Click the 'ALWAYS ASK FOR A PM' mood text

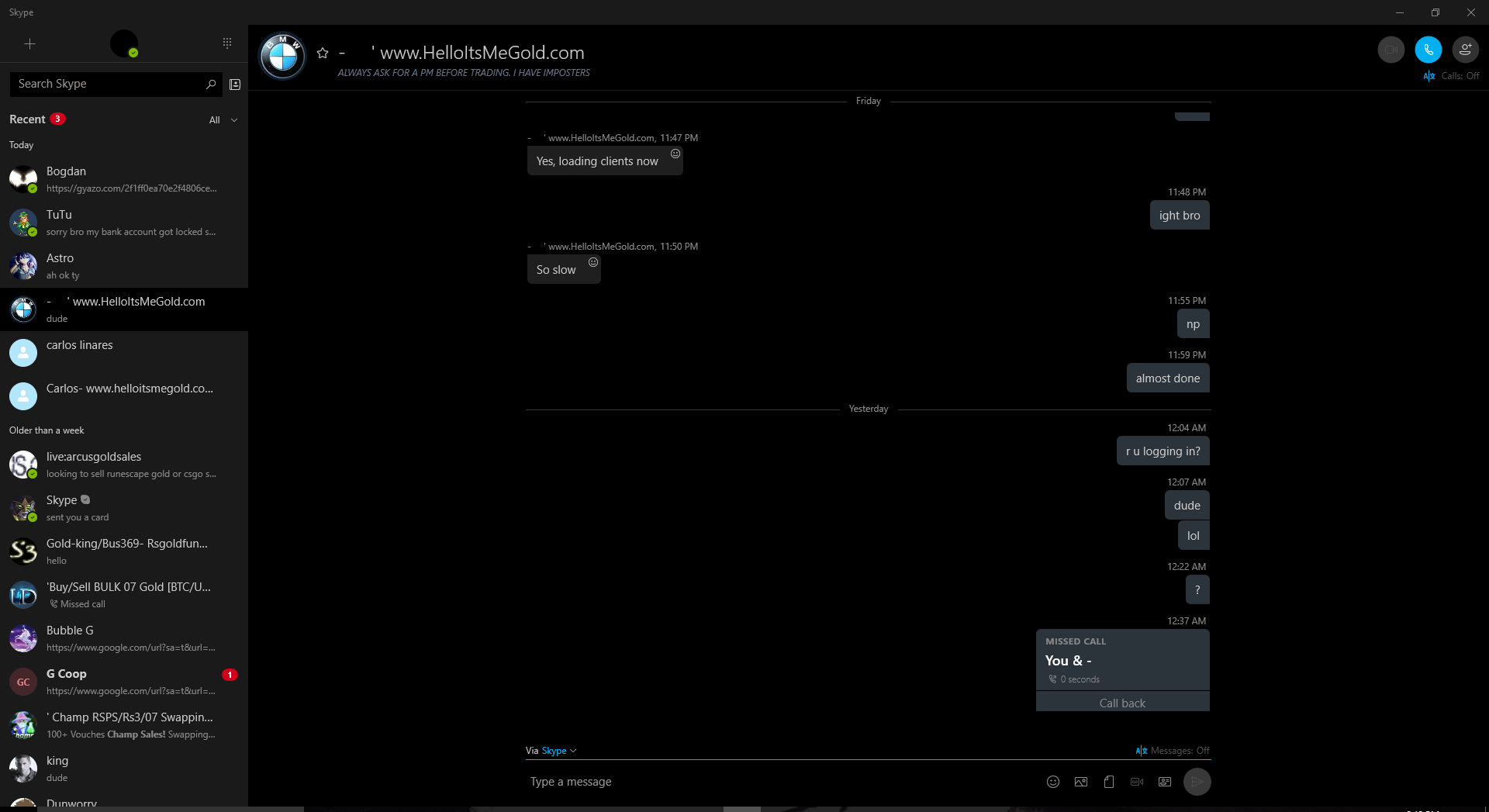464,73
